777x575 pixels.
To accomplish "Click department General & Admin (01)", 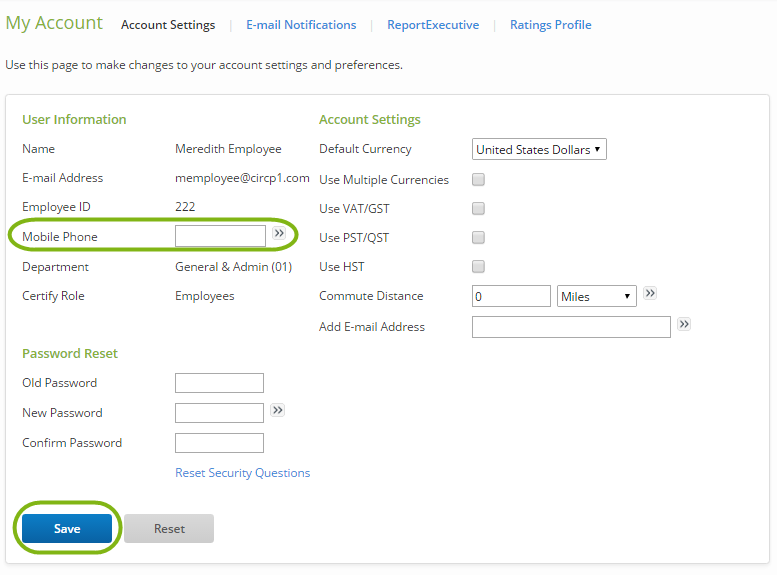I will (x=233, y=267).
